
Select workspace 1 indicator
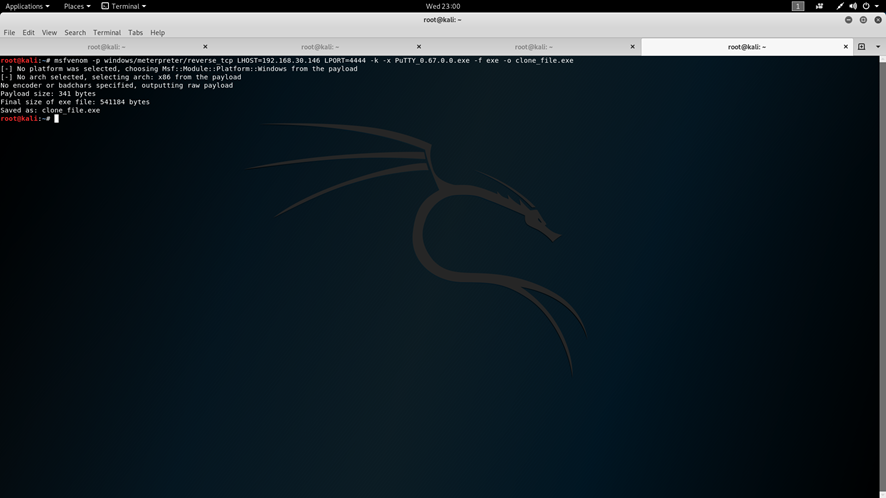[x=797, y=6]
